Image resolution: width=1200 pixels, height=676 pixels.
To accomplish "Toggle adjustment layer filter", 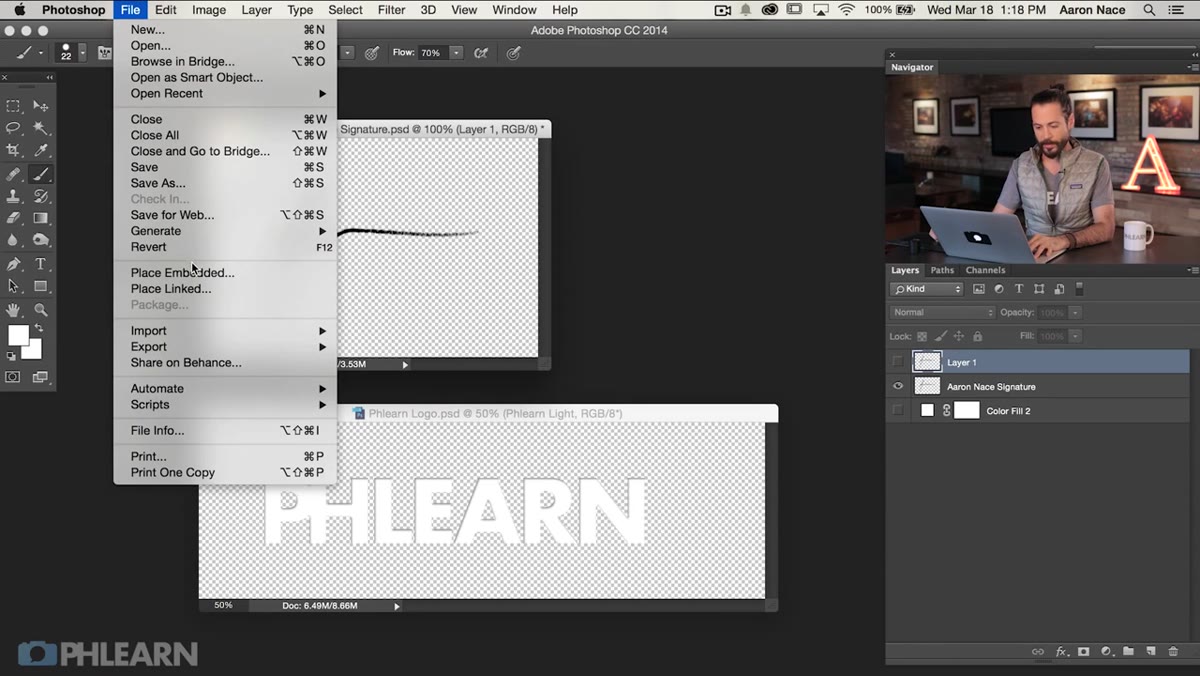I will pos(999,289).
